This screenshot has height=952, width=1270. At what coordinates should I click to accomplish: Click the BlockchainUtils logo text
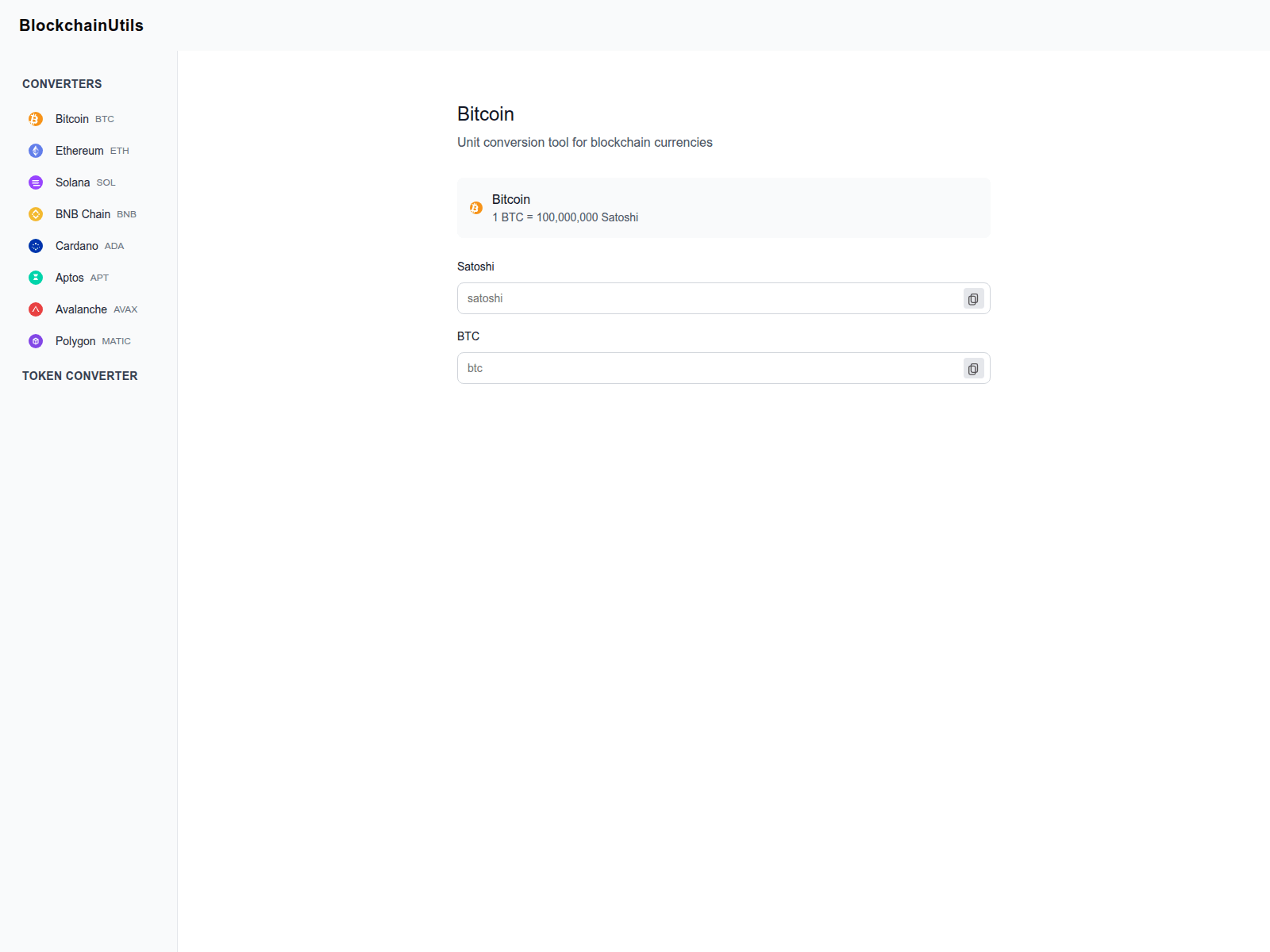pyautogui.click(x=82, y=25)
